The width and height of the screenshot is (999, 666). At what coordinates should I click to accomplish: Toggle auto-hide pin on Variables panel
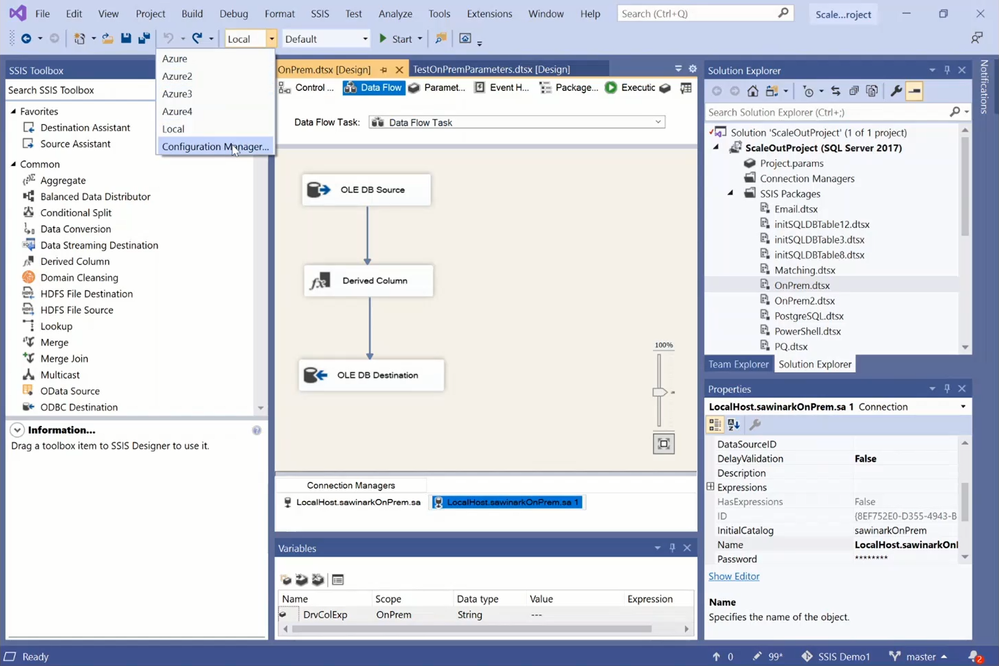coord(672,548)
